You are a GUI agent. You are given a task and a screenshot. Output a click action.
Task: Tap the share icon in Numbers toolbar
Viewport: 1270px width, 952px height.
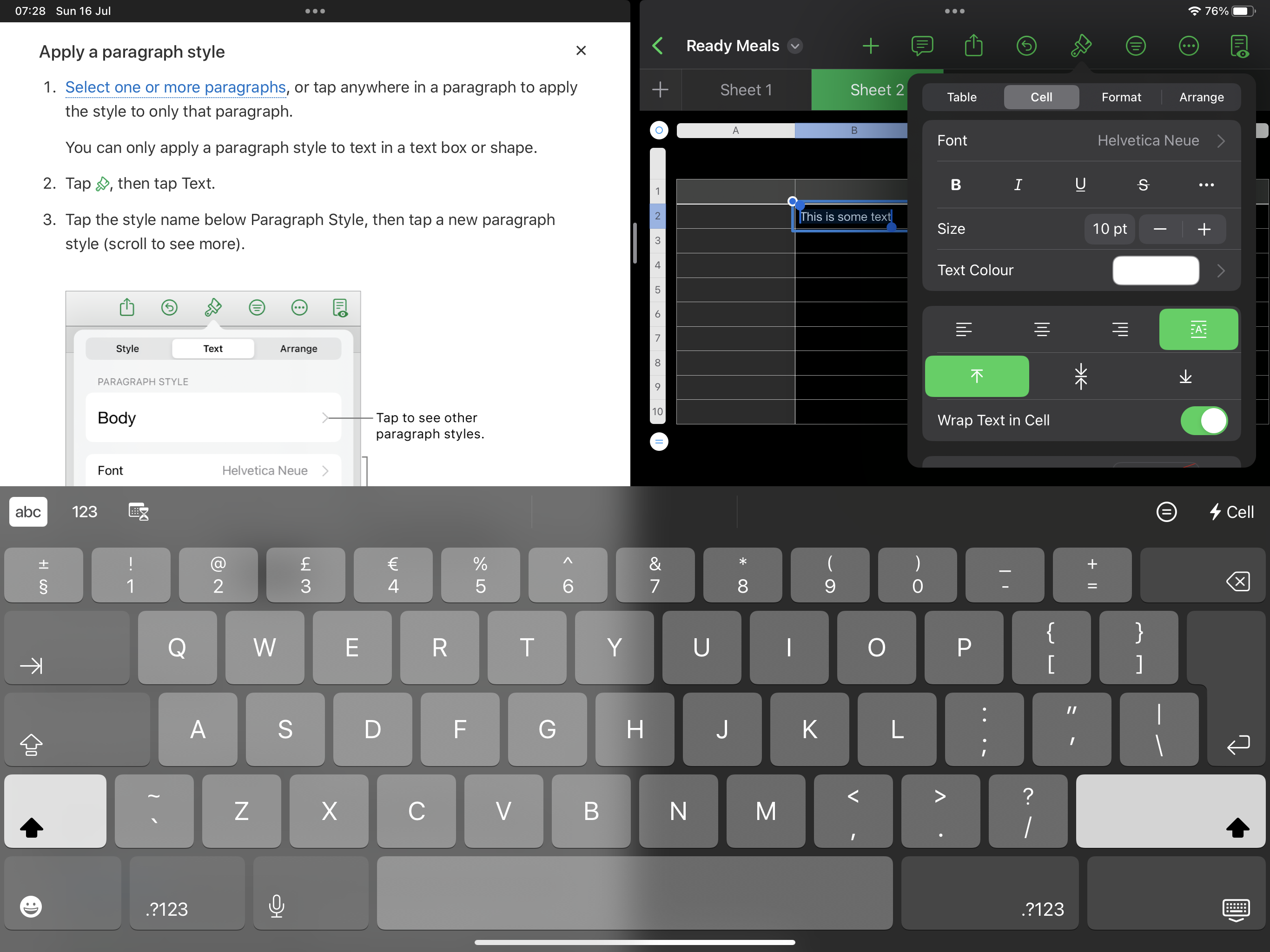click(x=974, y=46)
